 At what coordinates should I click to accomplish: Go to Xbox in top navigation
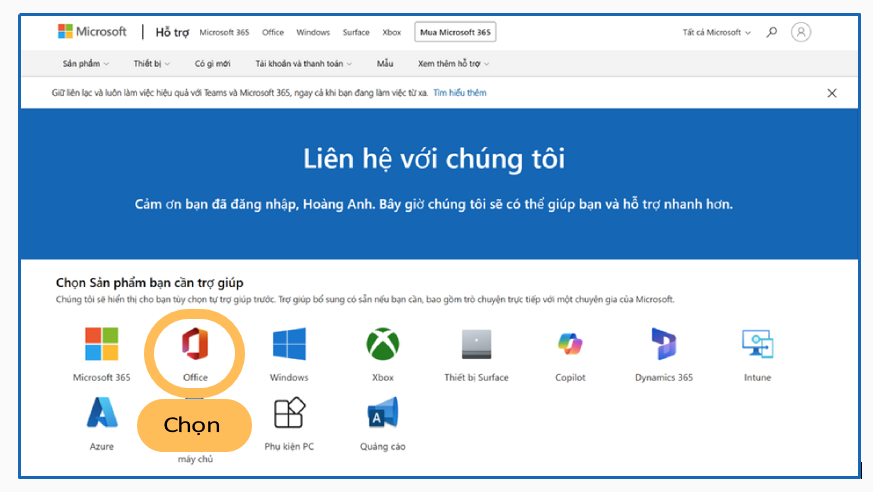tap(391, 32)
